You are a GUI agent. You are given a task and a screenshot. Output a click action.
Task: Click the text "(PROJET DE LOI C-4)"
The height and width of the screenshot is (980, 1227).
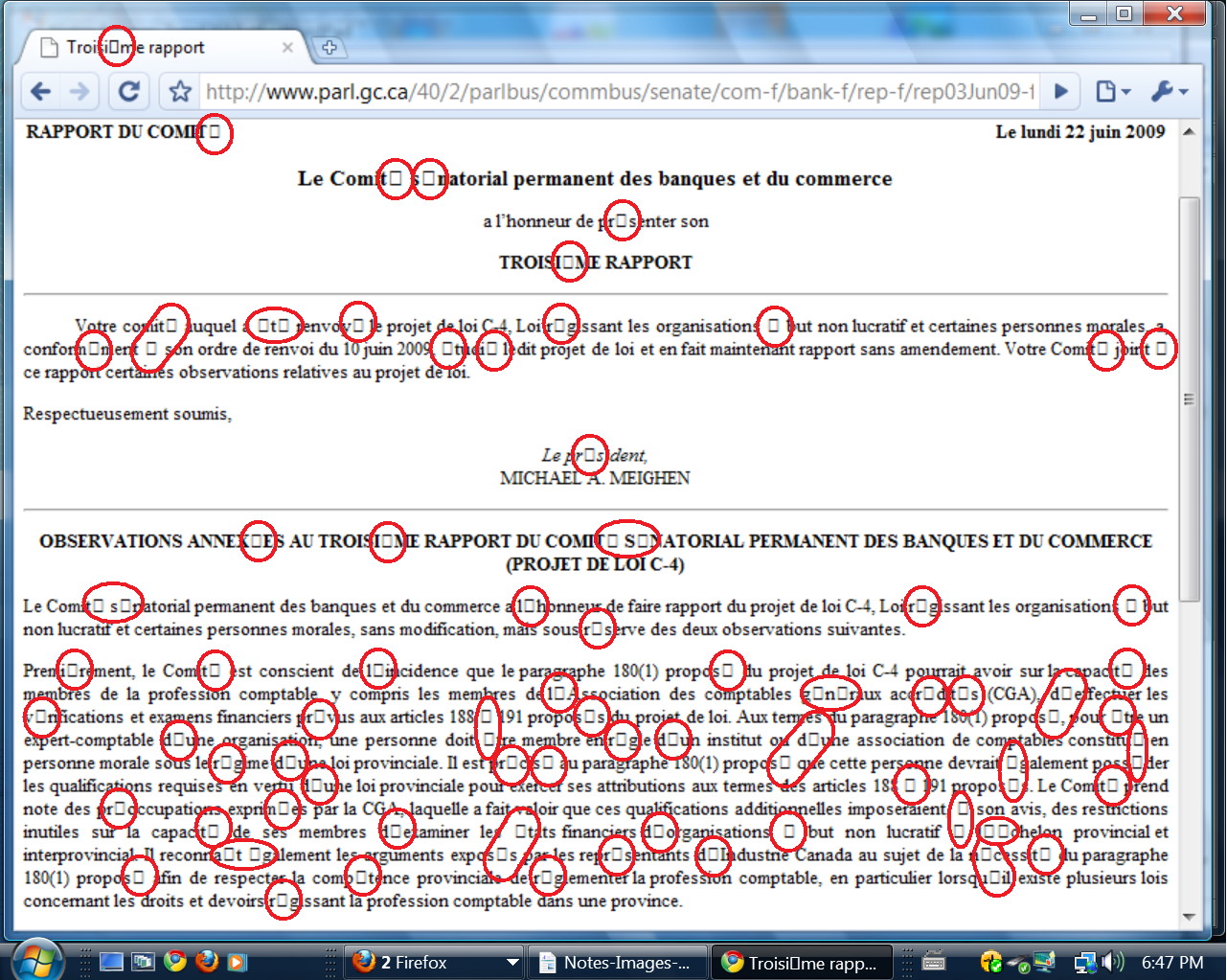point(595,564)
